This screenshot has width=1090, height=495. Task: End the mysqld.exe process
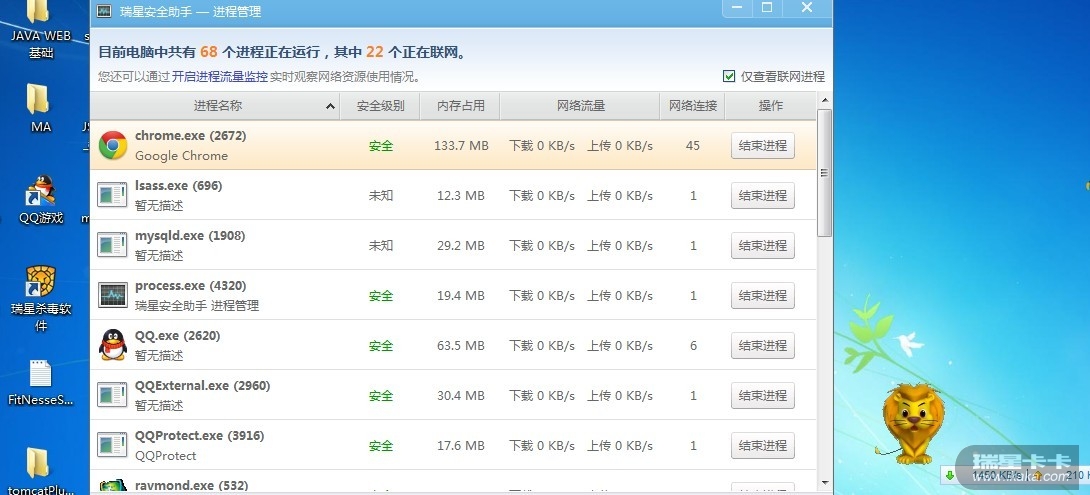(762, 246)
